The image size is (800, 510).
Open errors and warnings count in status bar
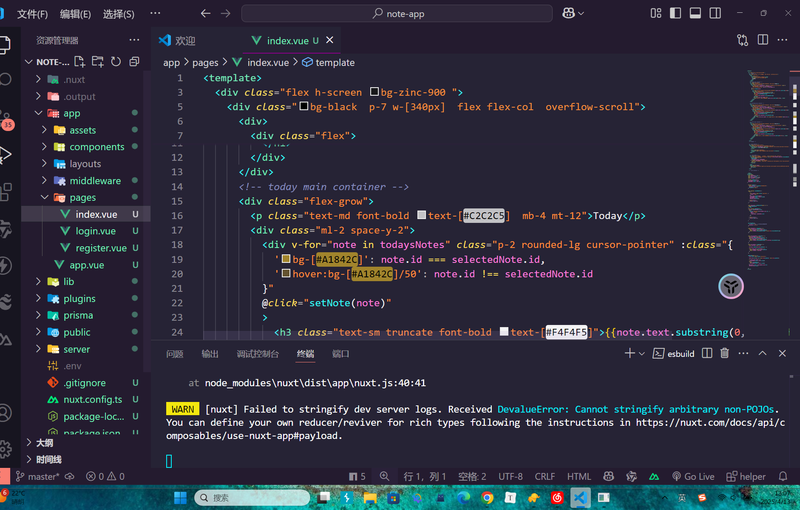(x=105, y=476)
